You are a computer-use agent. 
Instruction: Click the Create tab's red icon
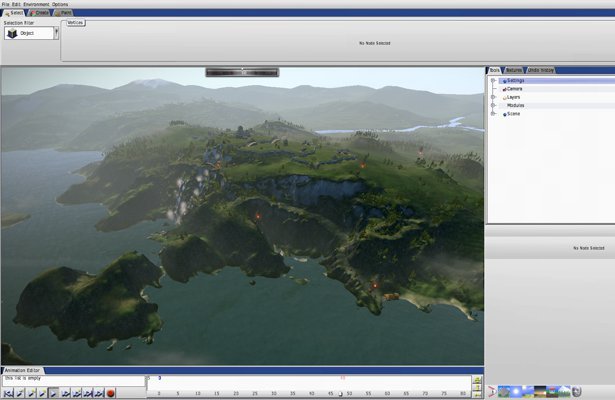pyautogui.click(x=33, y=13)
